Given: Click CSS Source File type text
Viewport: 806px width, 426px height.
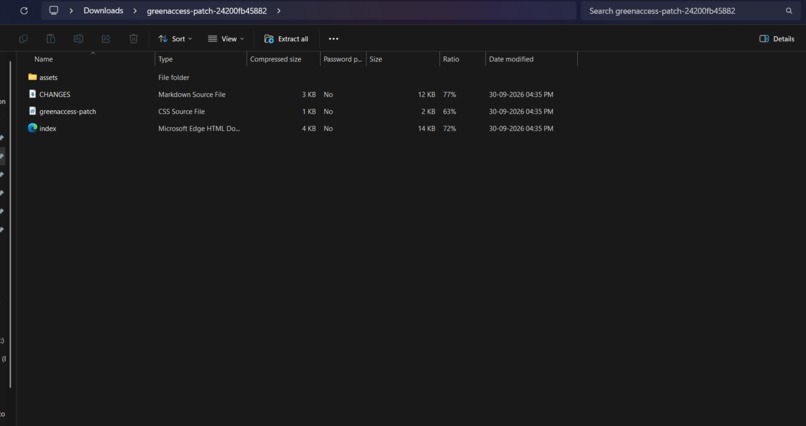Looking at the screenshot, I should coord(181,112).
